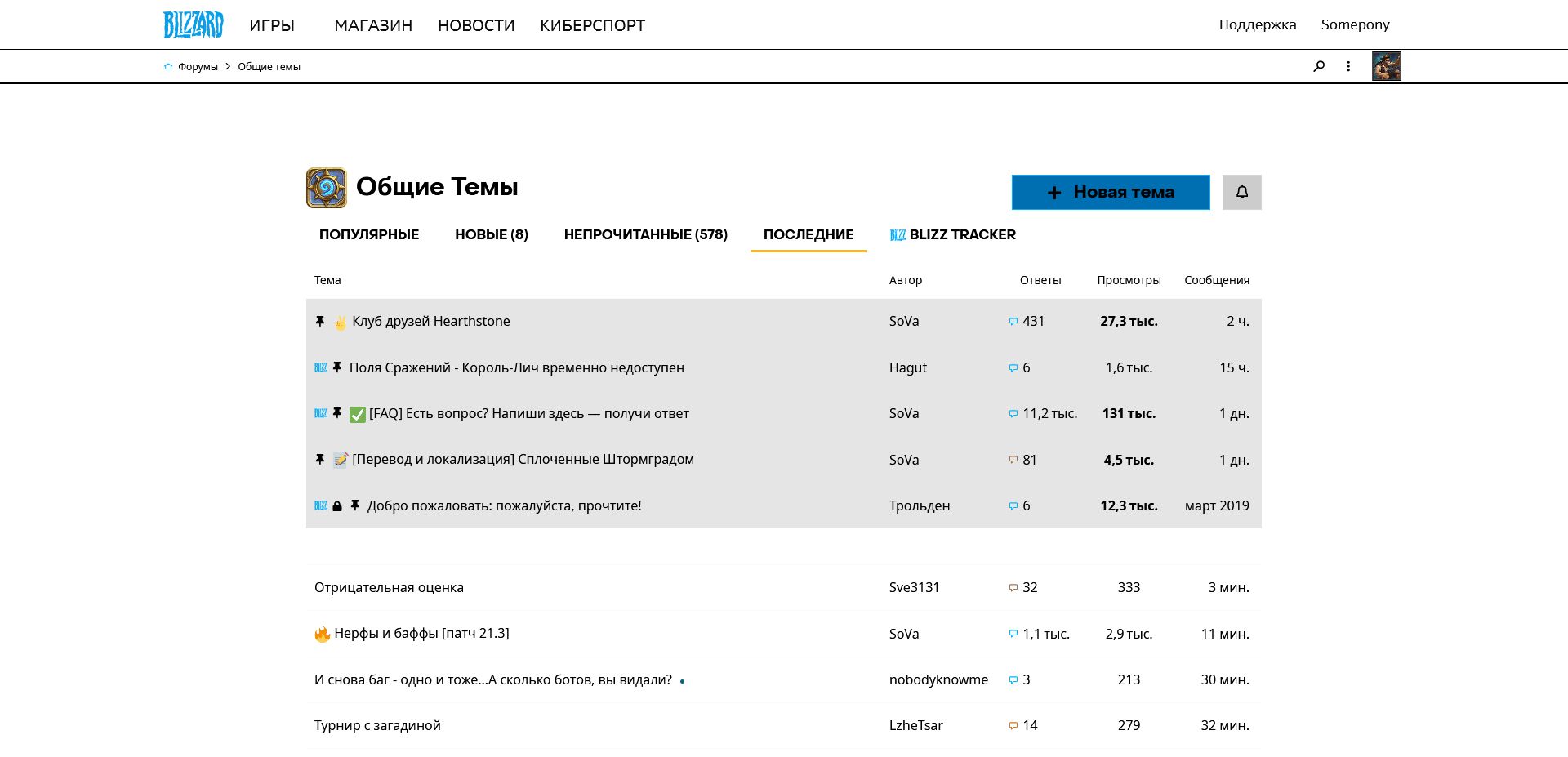The image size is (1568, 757).
Task: Click author Hagut
Action: (x=908, y=367)
